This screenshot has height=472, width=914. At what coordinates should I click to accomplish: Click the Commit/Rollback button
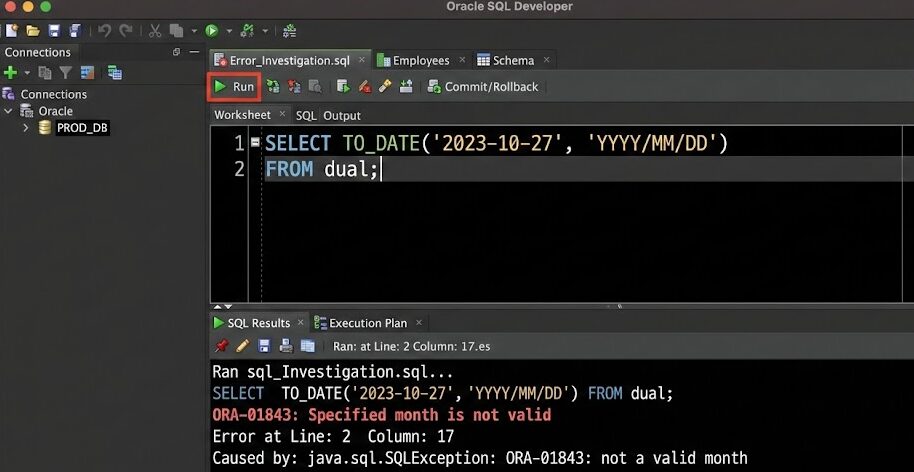tap(483, 87)
